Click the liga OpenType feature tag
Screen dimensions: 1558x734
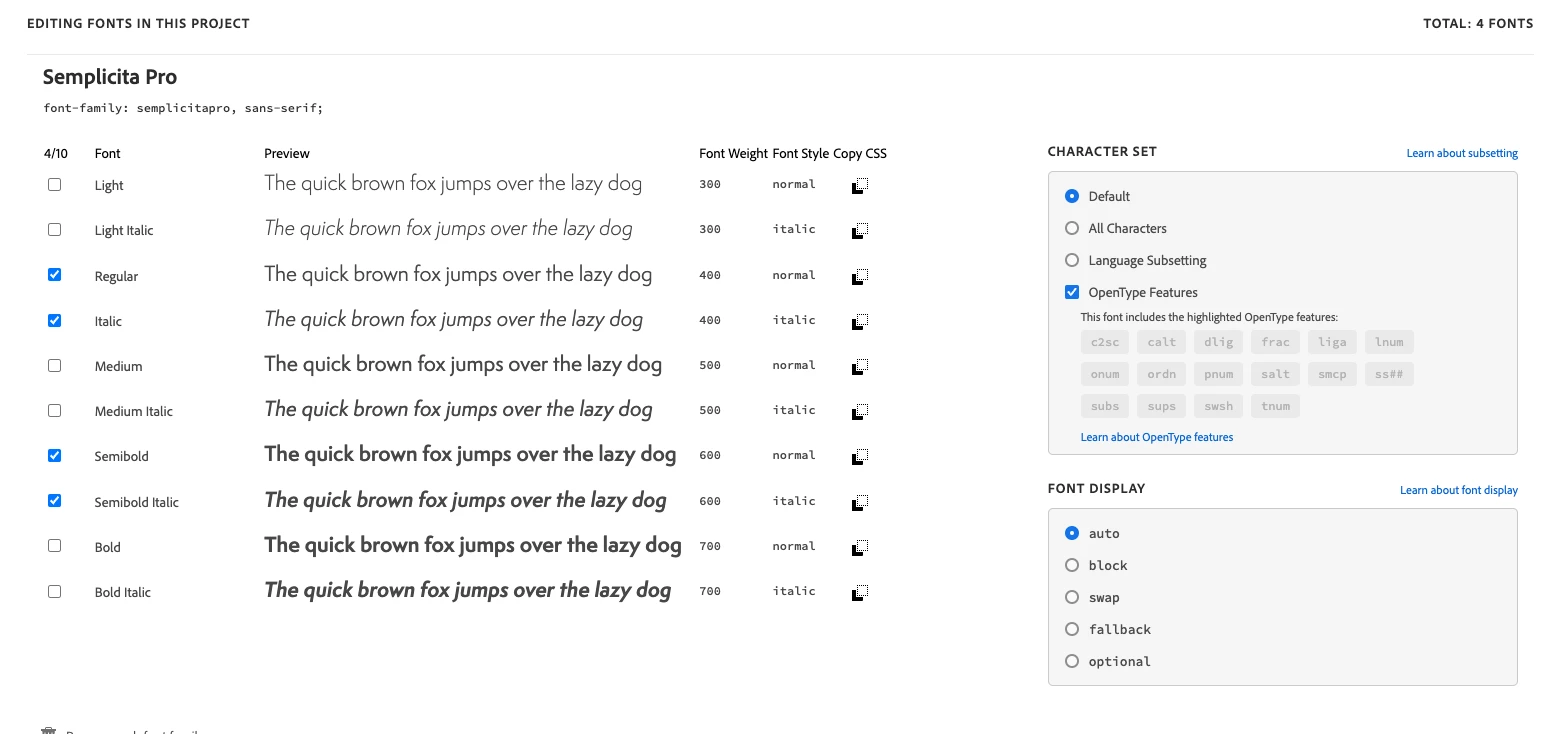point(1332,342)
